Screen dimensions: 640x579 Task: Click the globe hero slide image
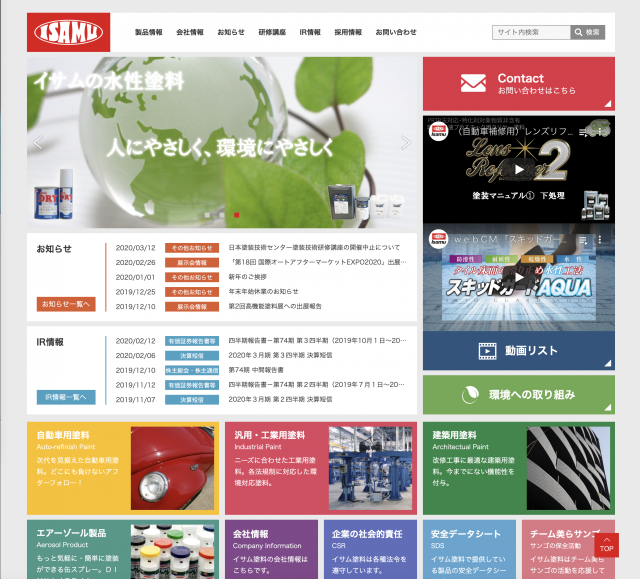tap(222, 142)
